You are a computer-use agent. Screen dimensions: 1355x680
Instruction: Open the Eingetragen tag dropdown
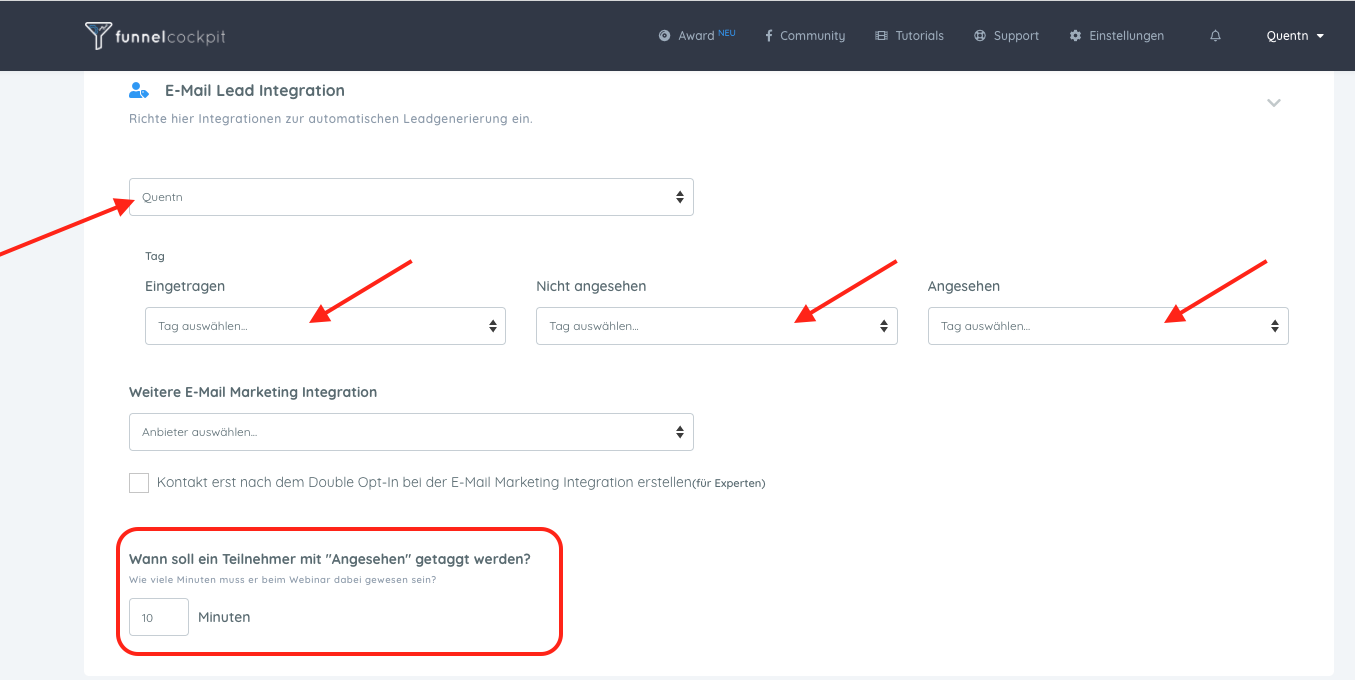coord(325,326)
